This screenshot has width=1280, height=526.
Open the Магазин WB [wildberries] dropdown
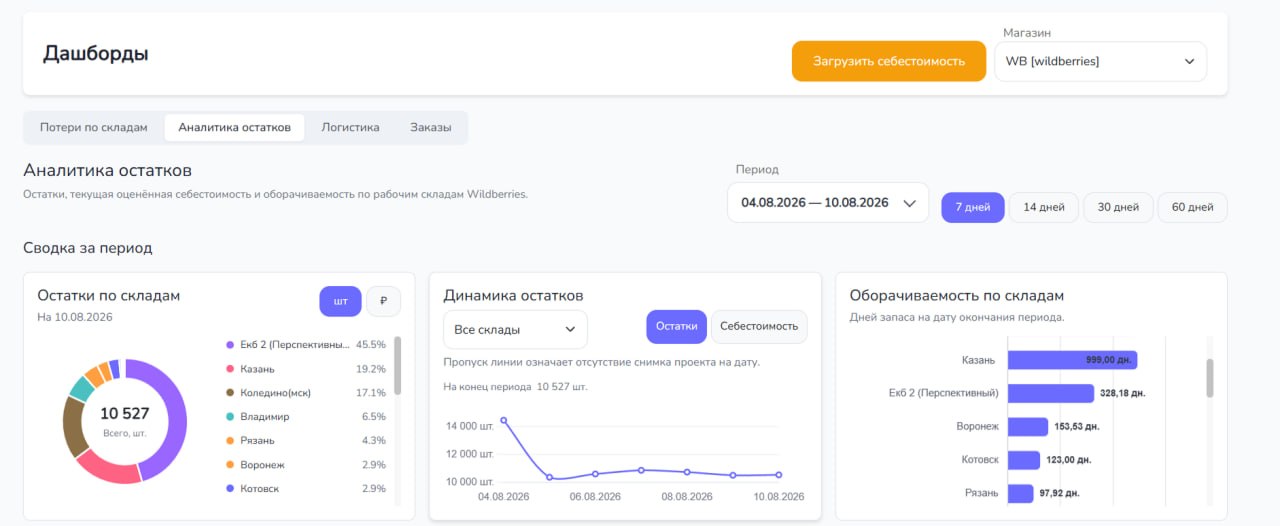point(1100,61)
